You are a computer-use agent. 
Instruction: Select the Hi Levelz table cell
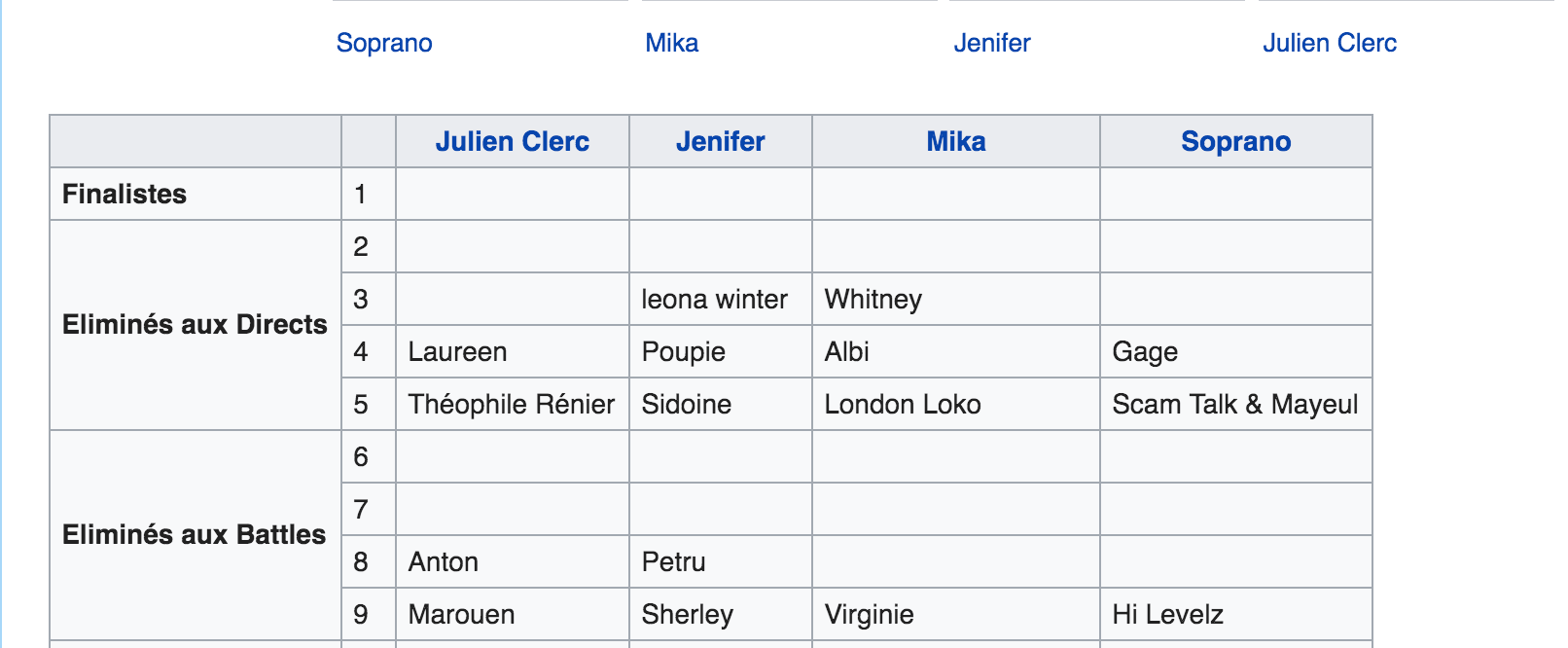click(1168, 615)
